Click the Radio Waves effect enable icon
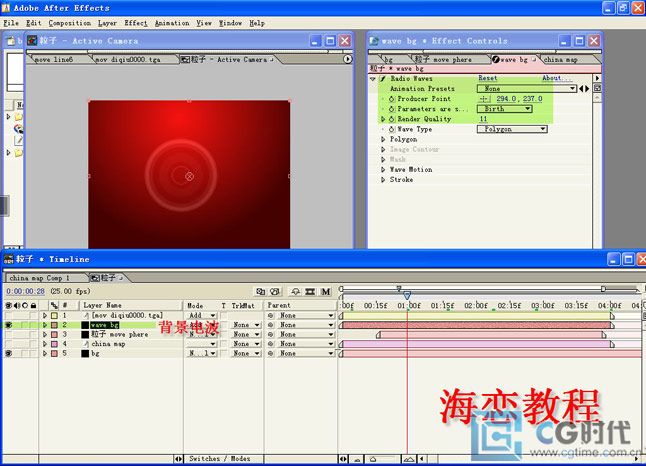646x466 pixels. 383,78
